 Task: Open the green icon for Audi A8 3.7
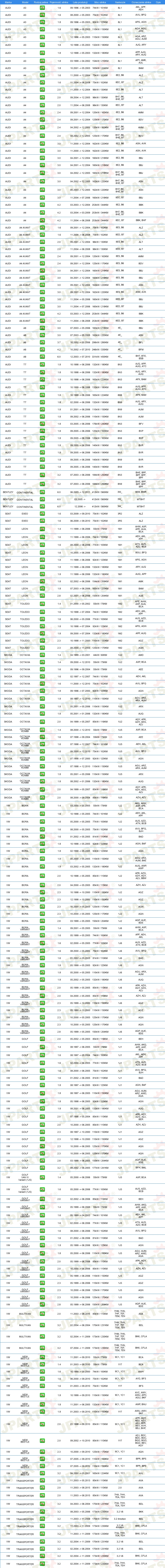point(43,342)
